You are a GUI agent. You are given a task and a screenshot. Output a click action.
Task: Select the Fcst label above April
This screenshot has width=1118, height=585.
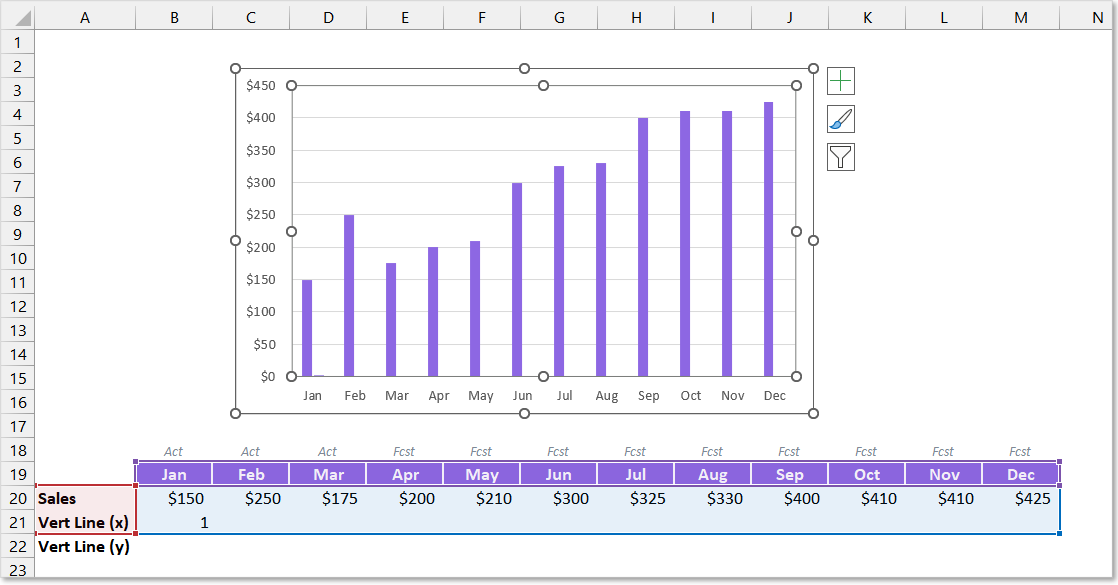tap(404, 451)
